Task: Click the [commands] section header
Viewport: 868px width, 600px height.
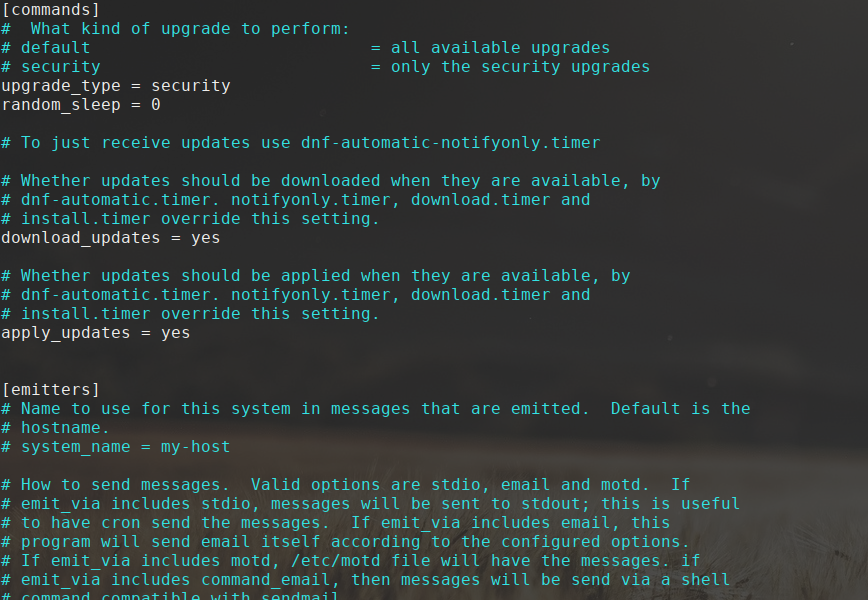Action: tap(50, 10)
